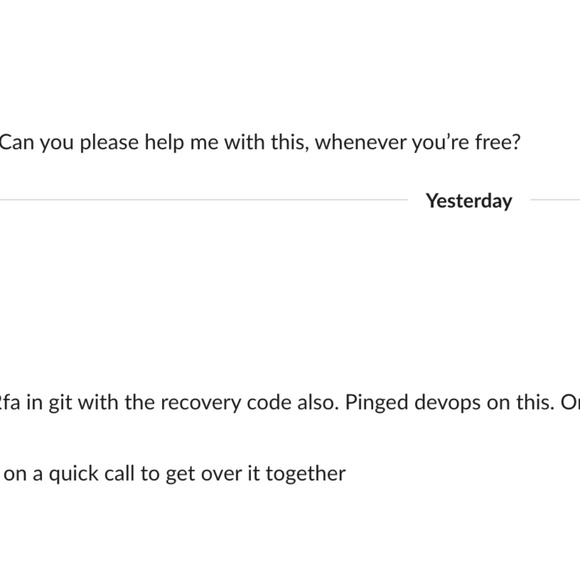Click the word 'please' in the help request
The height and width of the screenshot is (580, 580).
pos(109,143)
